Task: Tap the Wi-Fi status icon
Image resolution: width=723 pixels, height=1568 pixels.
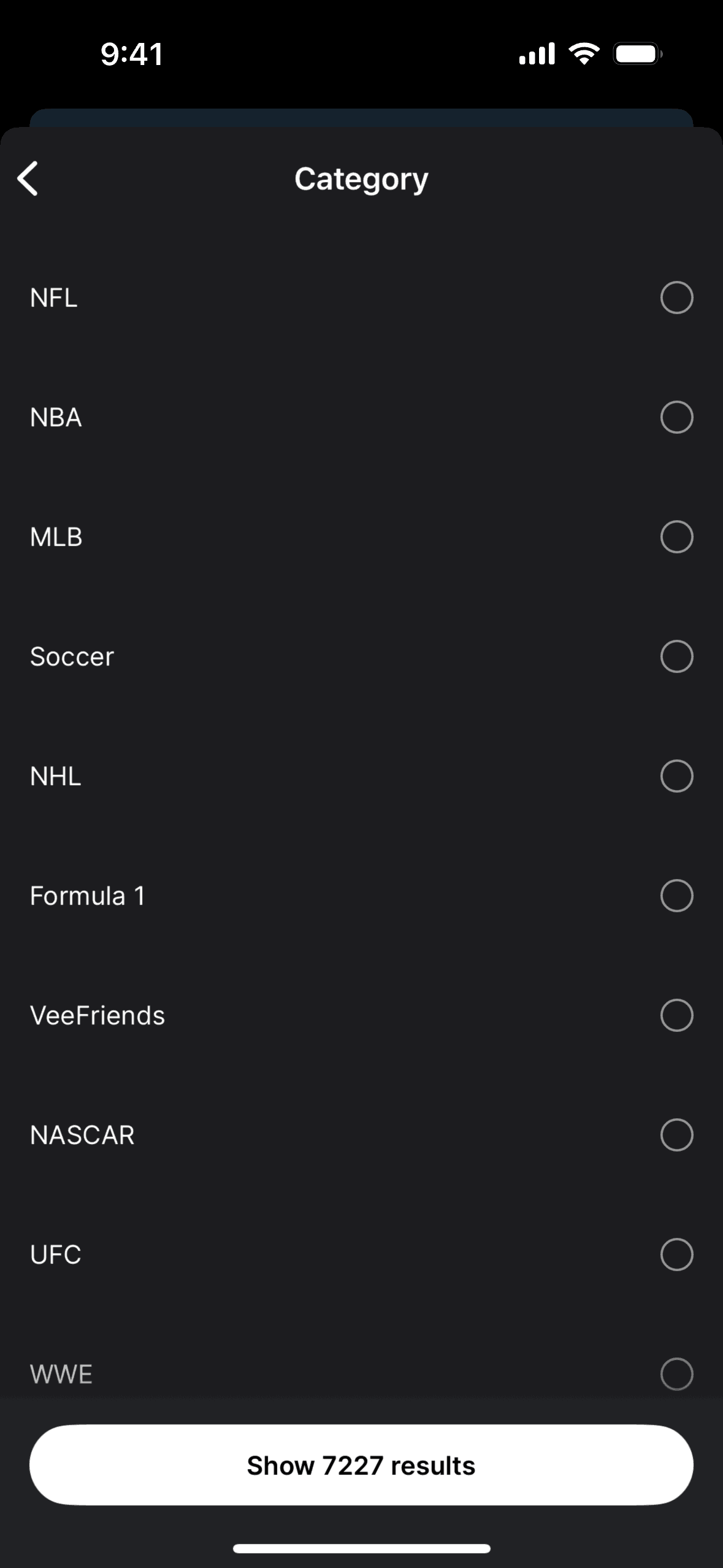Action: click(x=584, y=53)
